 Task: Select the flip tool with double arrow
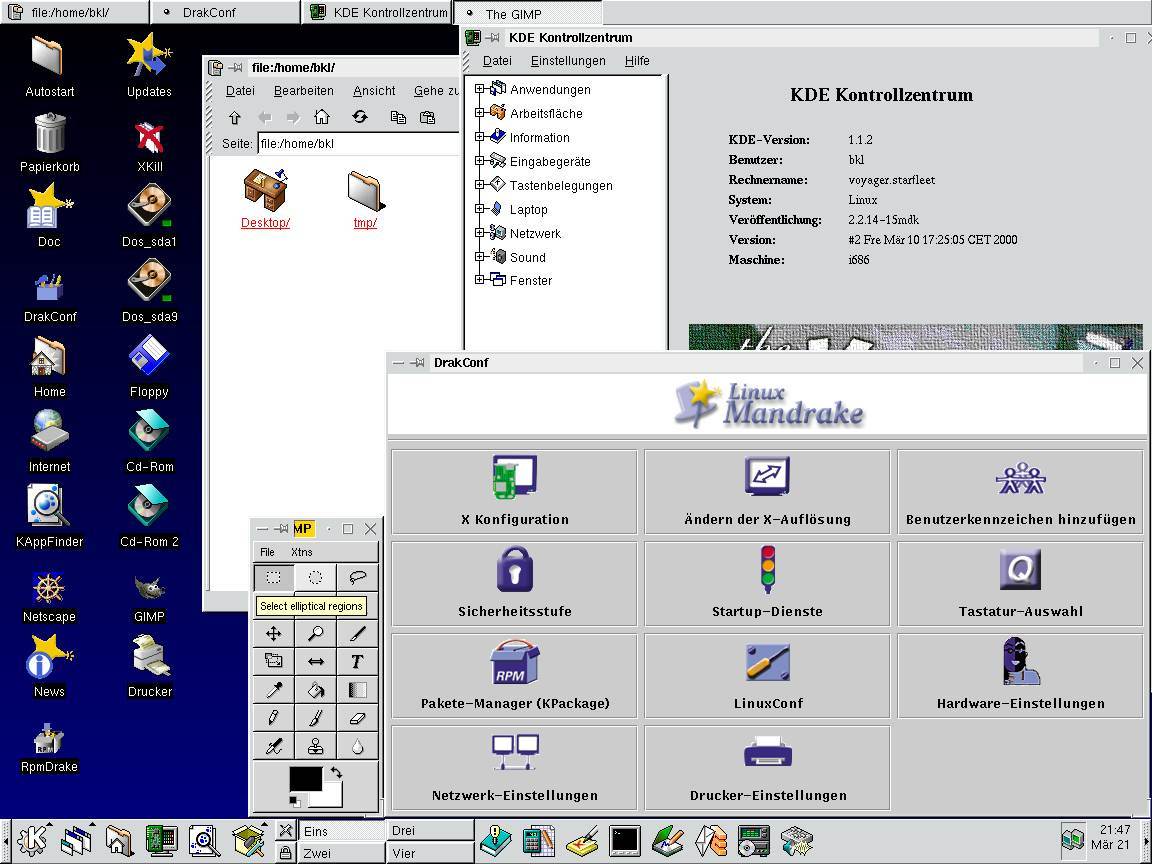coord(315,661)
